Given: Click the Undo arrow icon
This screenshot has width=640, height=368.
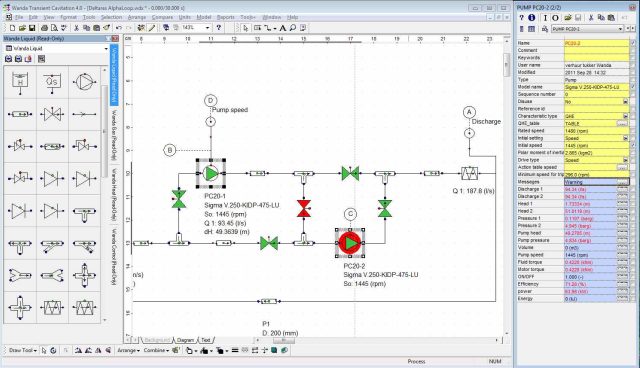Looking at the screenshot, I should [119, 28].
